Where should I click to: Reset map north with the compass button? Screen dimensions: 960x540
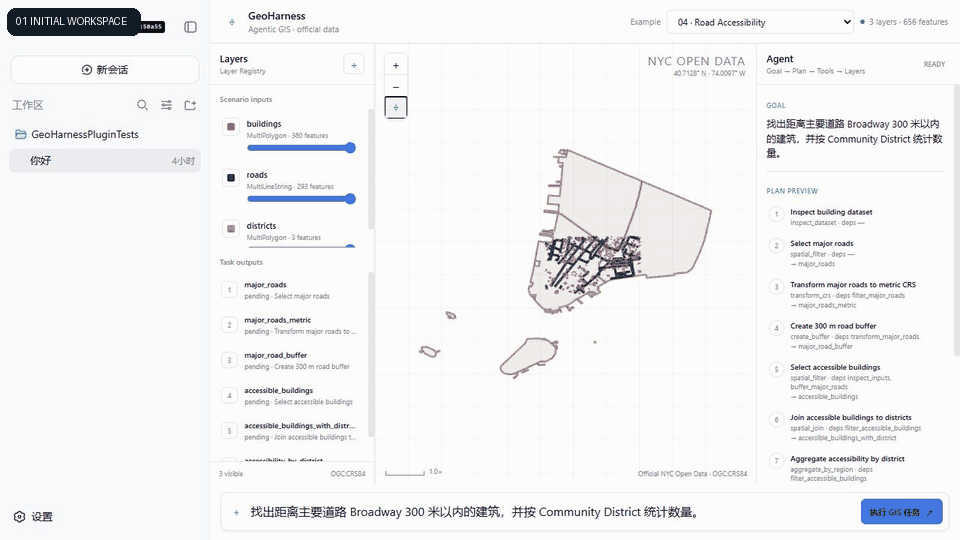[x=396, y=108]
